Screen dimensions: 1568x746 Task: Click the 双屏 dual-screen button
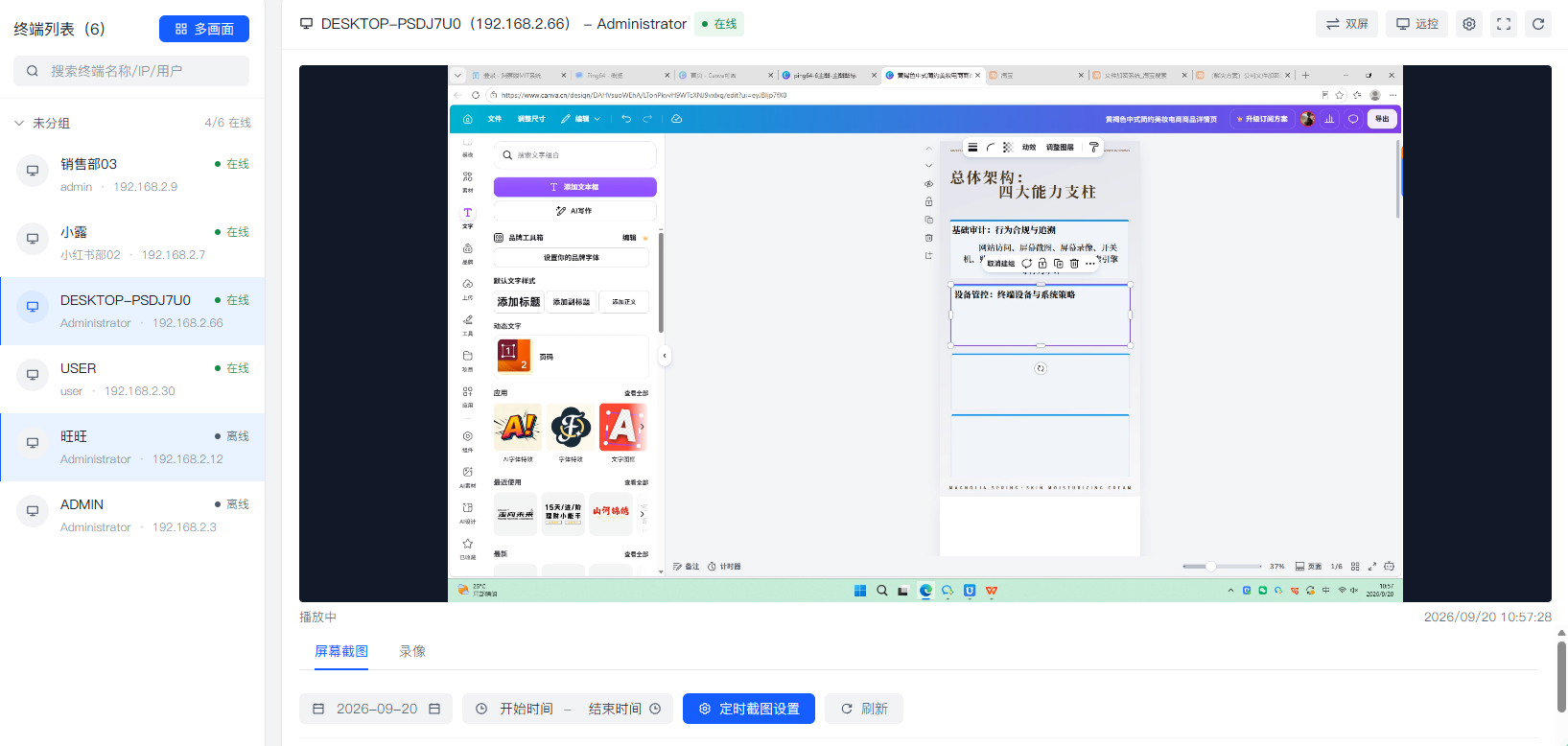coord(1346,24)
